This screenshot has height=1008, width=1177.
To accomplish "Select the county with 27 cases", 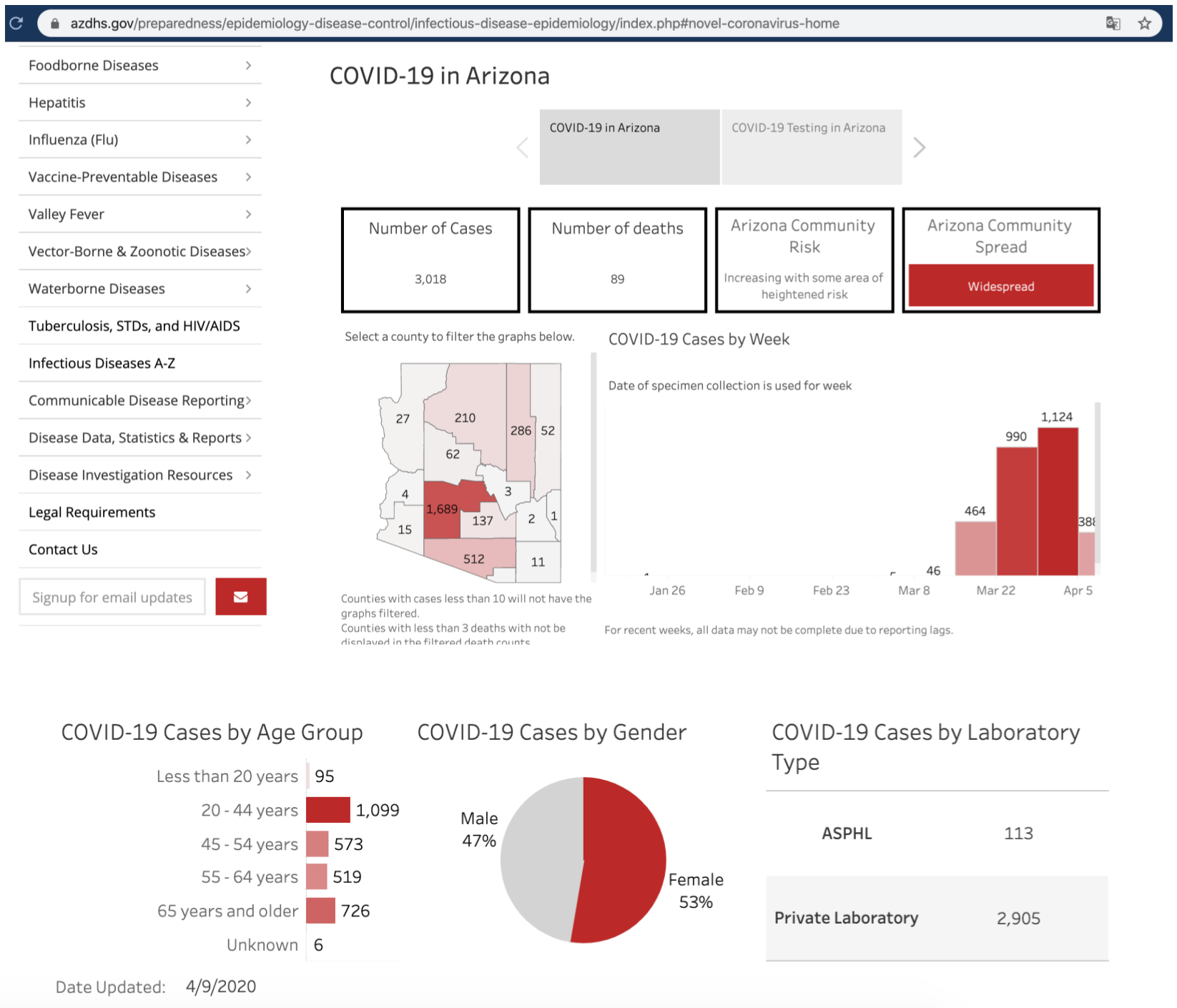I will click(403, 418).
